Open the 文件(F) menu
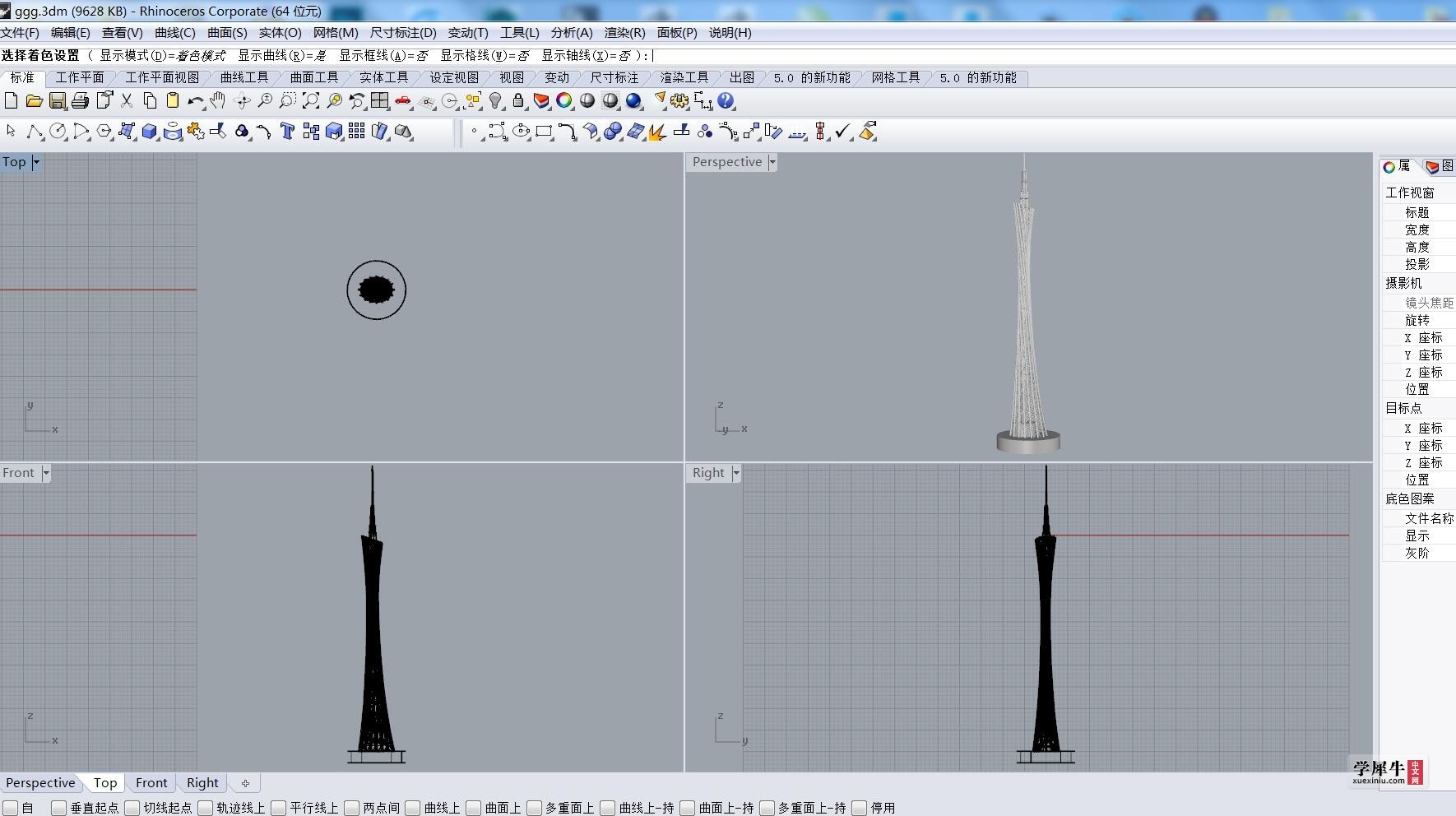 tap(20, 33)
